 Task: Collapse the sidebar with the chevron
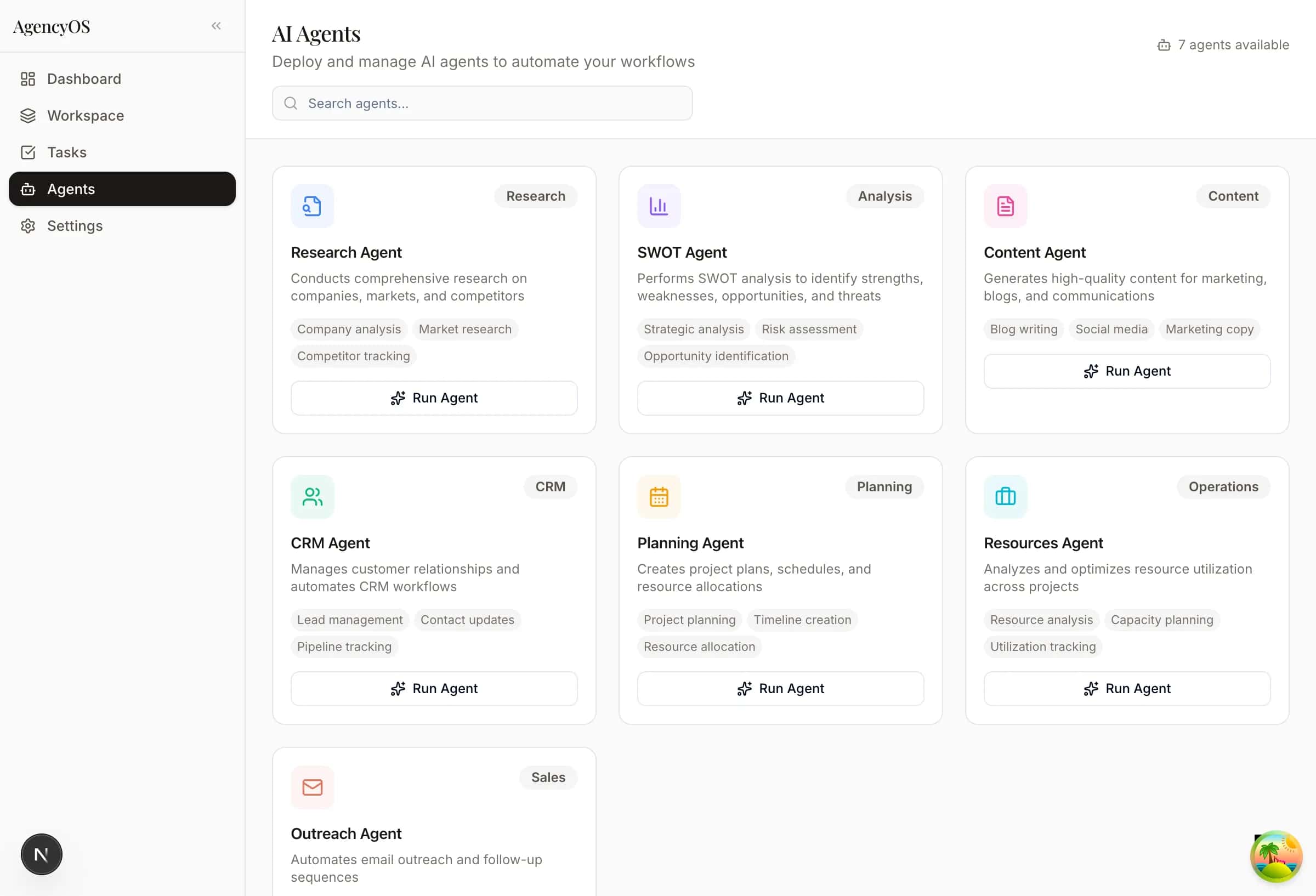[215, 25]
